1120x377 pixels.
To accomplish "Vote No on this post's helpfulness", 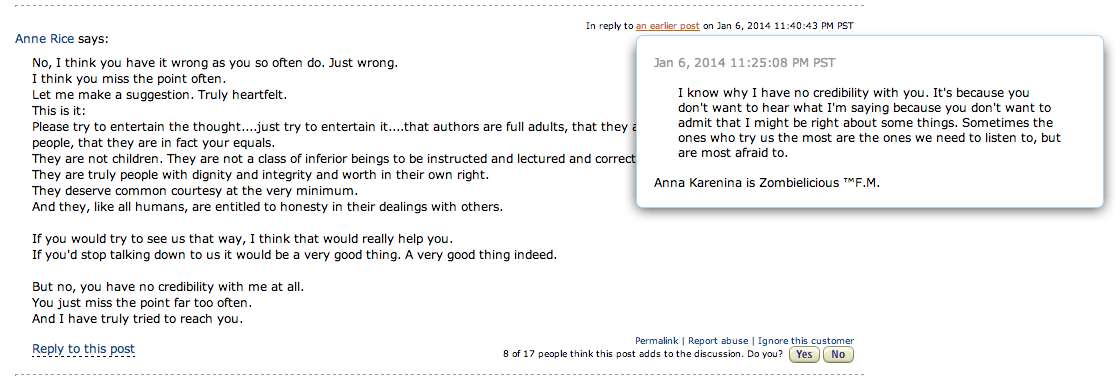I will [839, 354].
